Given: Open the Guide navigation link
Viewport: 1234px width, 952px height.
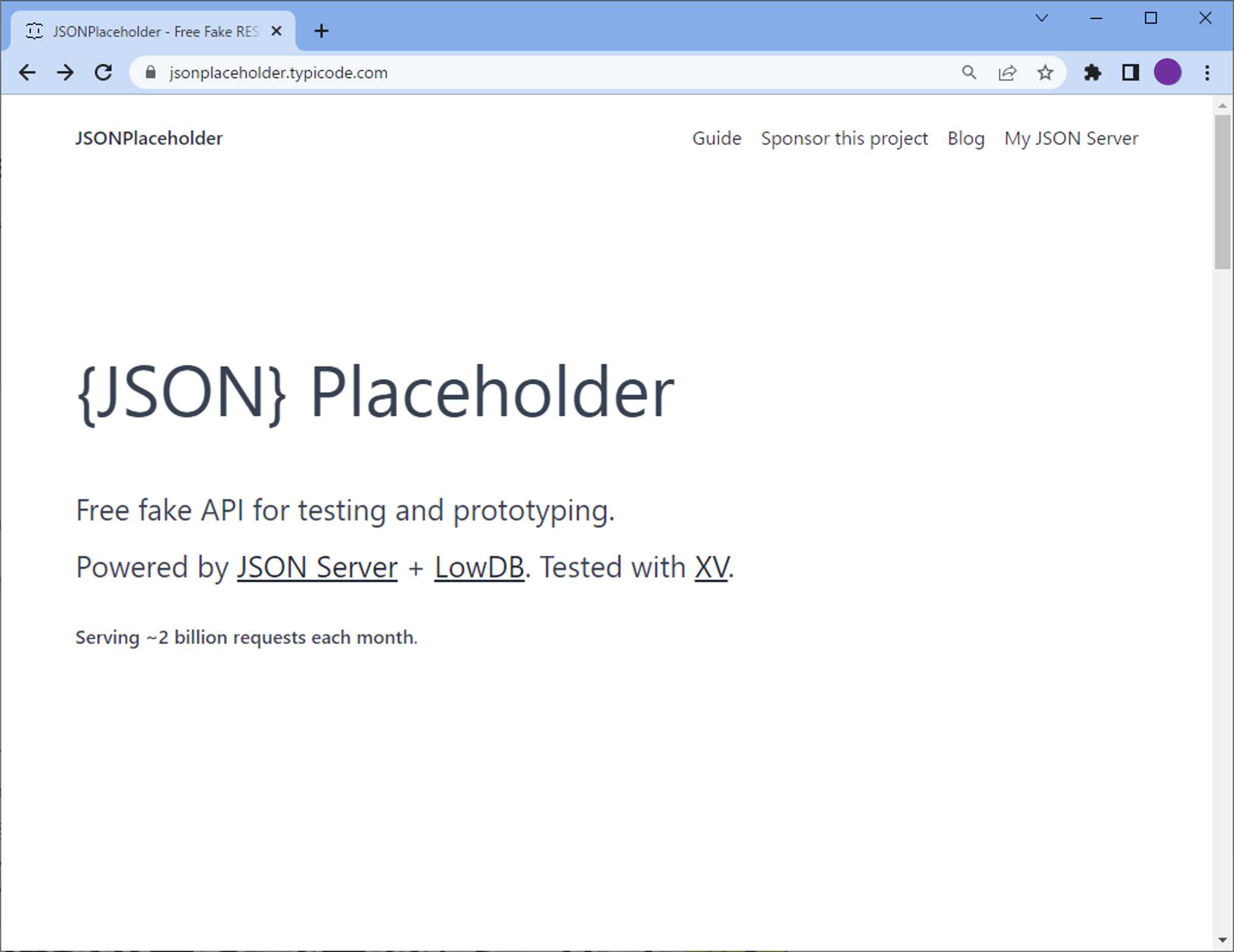Looking at the screenshot, I should tap(716, 138).
